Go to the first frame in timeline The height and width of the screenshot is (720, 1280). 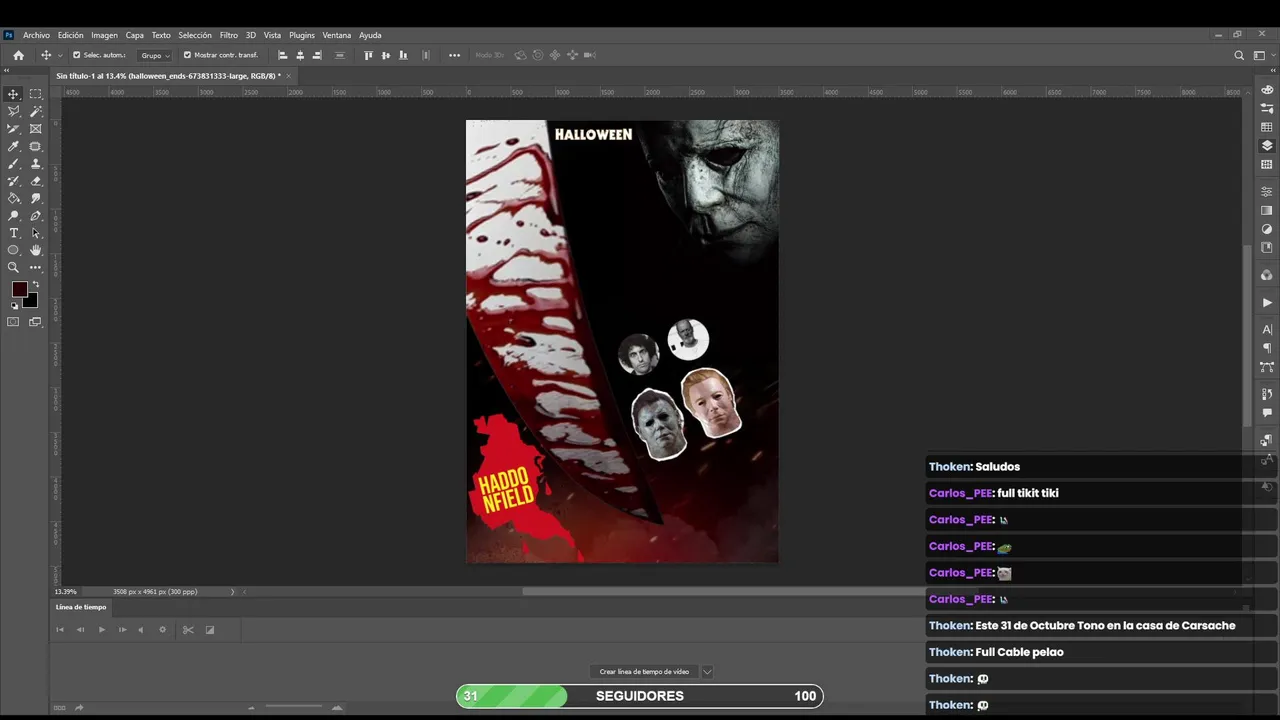click(60, 630)
